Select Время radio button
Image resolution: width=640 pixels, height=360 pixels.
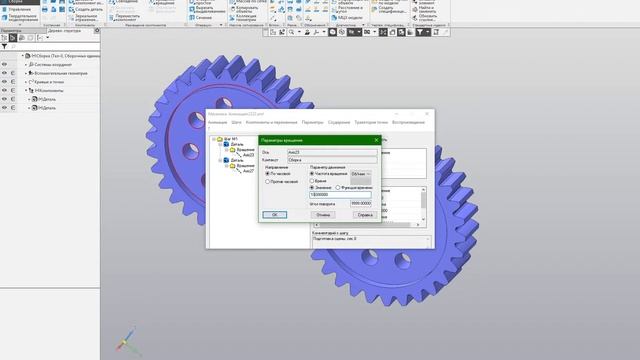tap(312, 180)
